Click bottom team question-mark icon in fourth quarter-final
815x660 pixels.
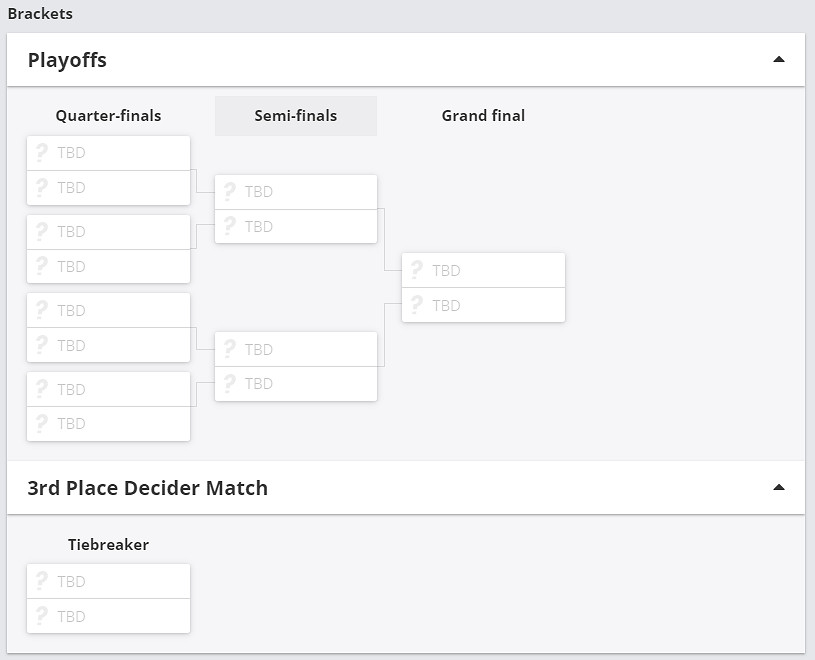click(42, 423)
